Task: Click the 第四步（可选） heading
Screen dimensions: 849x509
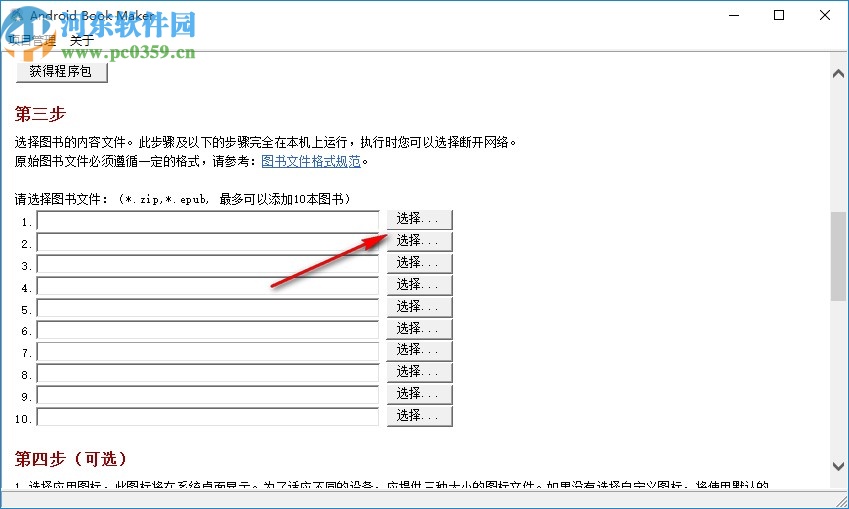Action: pos(70,459)
